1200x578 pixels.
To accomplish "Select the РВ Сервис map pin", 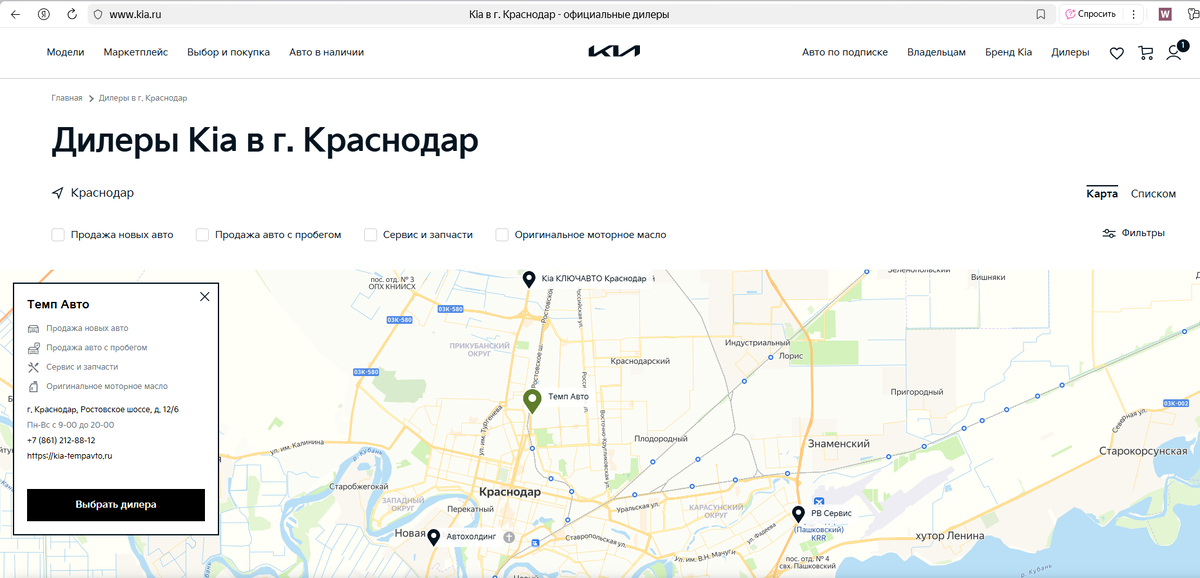I will tap(798, 515).
